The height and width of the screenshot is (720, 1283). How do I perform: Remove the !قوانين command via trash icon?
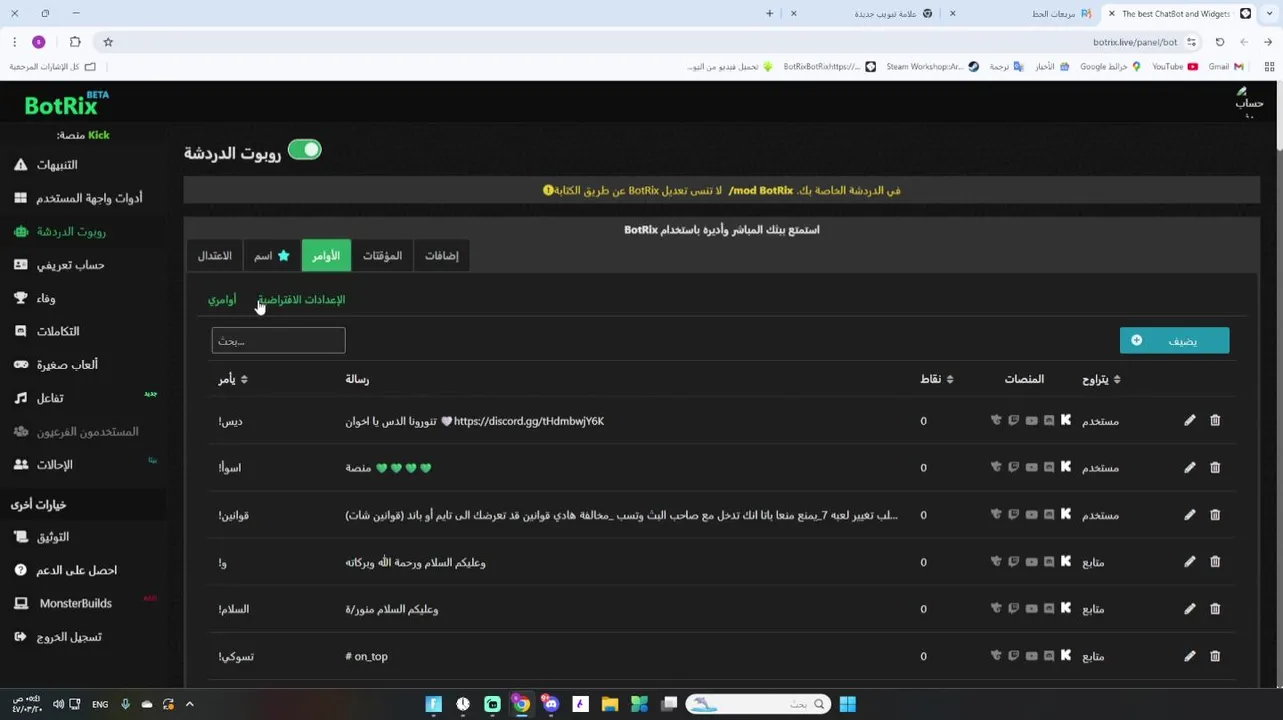click(1215, 515)
